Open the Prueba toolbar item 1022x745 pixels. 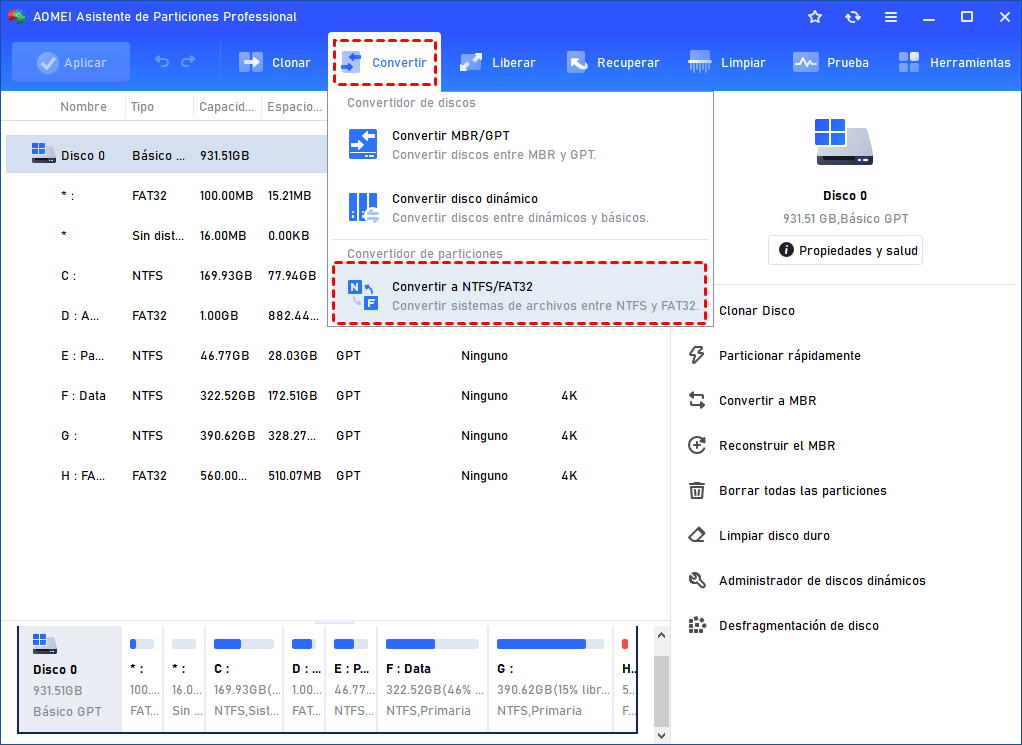coord(831,63)
